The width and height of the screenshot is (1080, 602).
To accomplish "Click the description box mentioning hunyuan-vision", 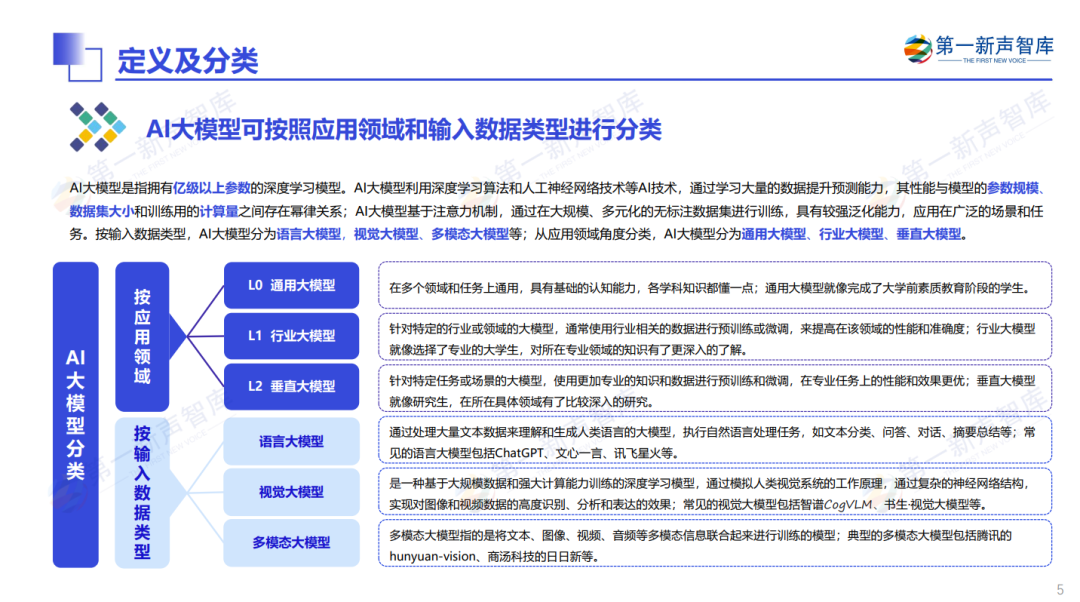I will (715, 544).
